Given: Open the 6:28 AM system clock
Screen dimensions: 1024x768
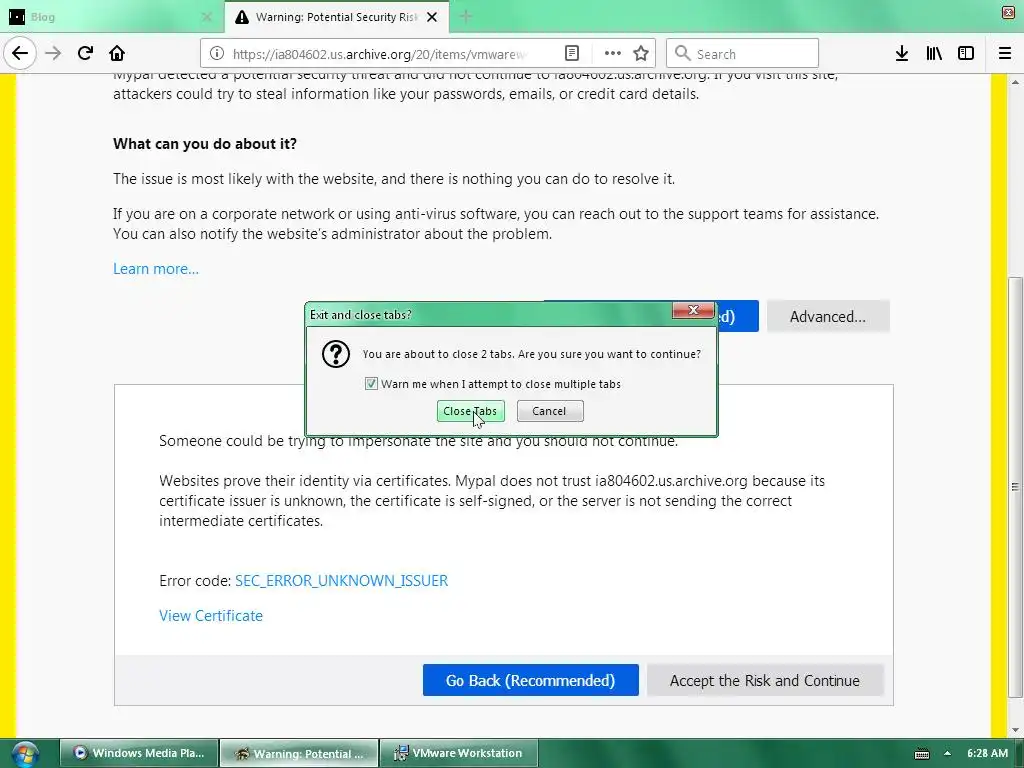Looking at the screenshot, I should (x=987, y=753).
